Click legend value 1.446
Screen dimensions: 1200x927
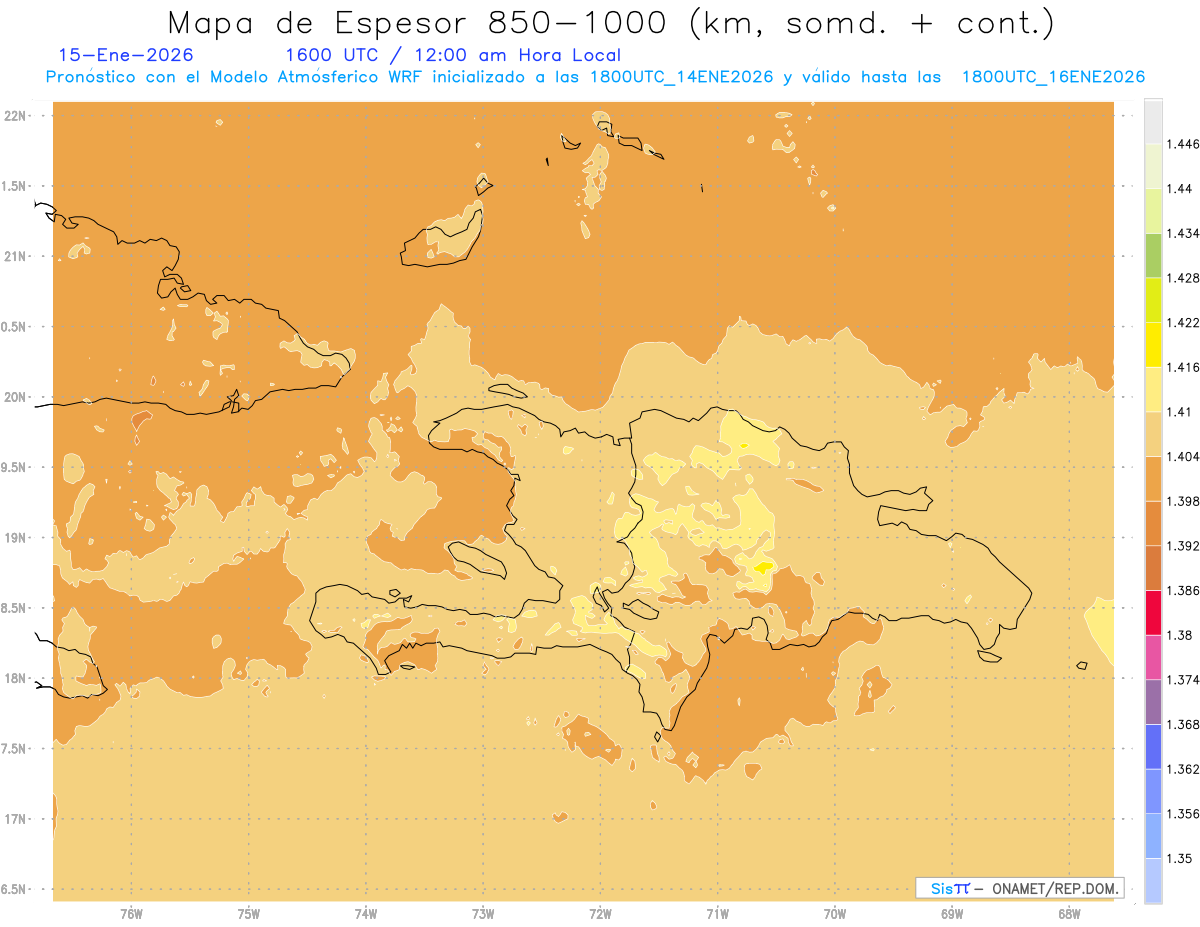coord(1182,144)
